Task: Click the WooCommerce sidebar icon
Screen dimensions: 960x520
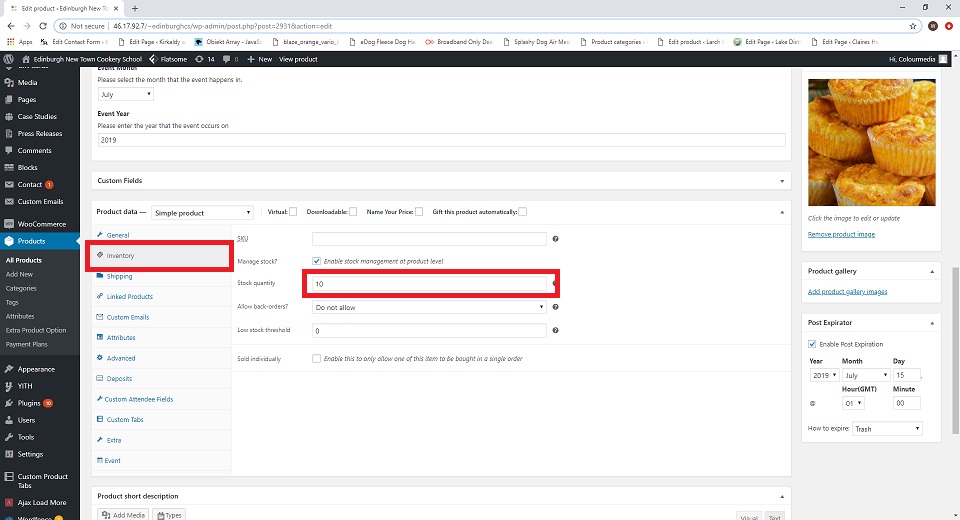Action: pyautogui.click(x=9, y=224)
